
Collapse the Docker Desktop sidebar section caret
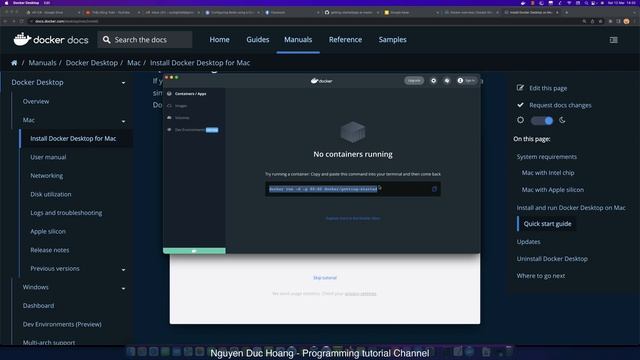point(123,83)
